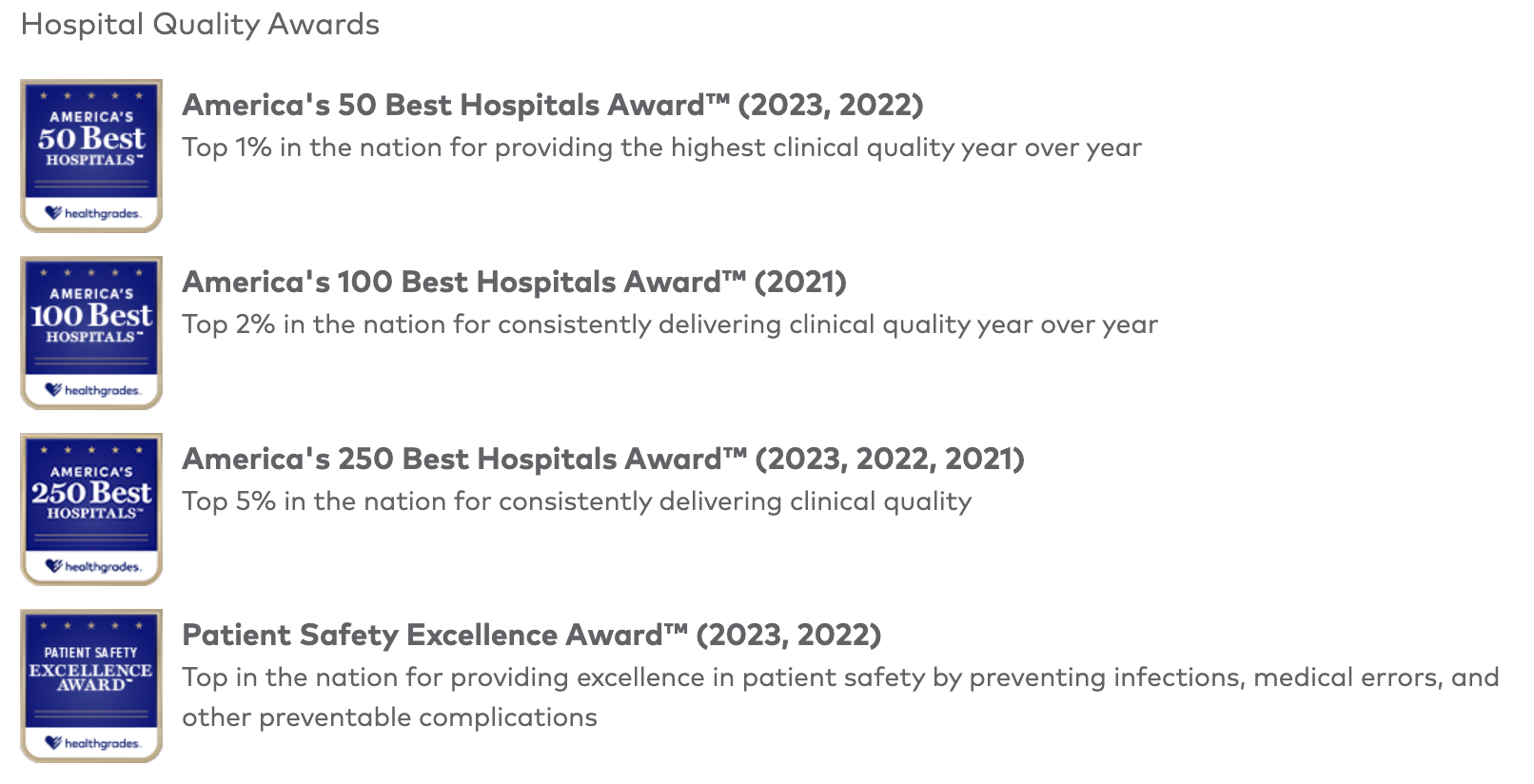
Task: Click the America's 50 Best Hospitals badge
Action: coord(91,156)
